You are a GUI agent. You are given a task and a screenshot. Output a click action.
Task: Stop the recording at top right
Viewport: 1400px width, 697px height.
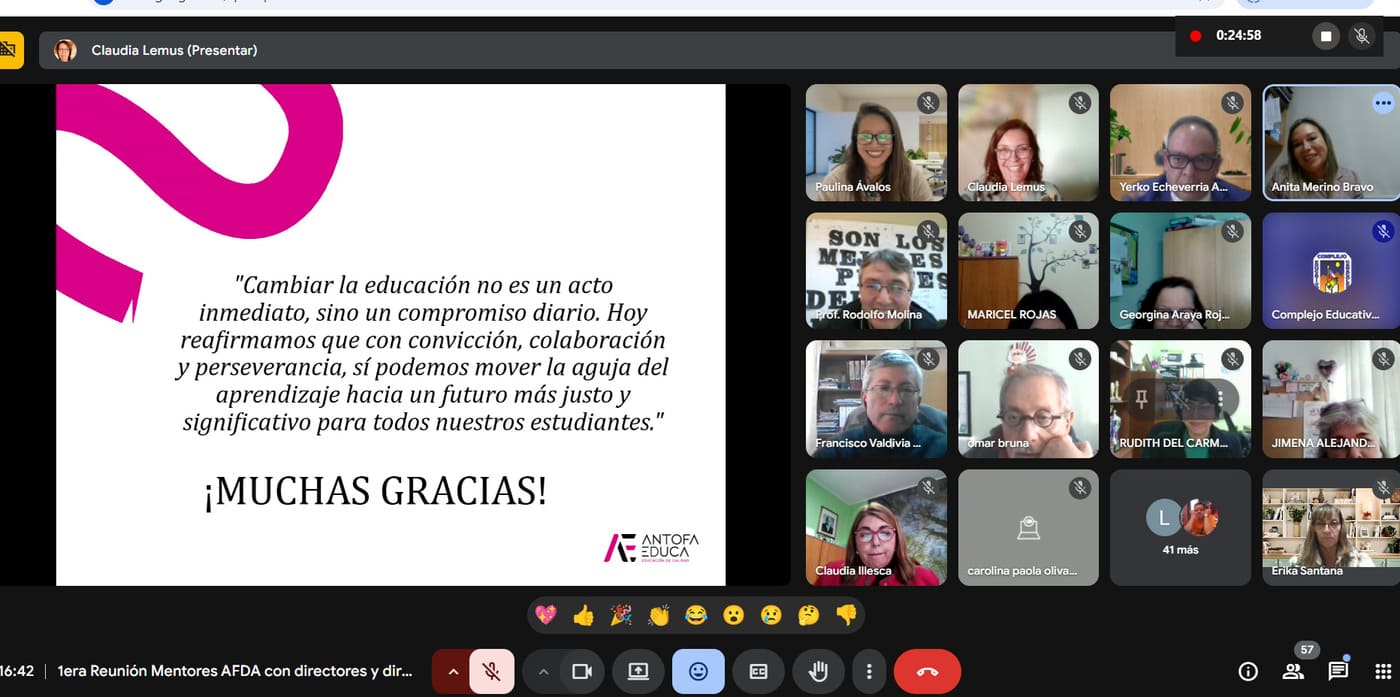point(1326,36)
